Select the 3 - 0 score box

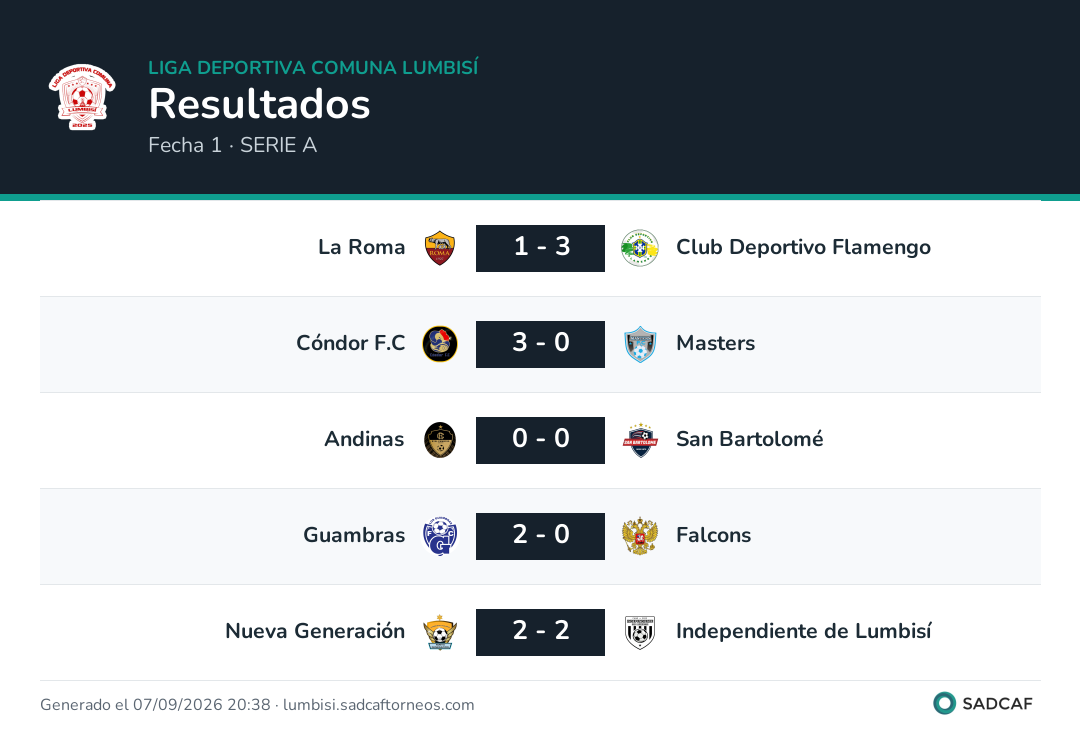coord(541,344)
